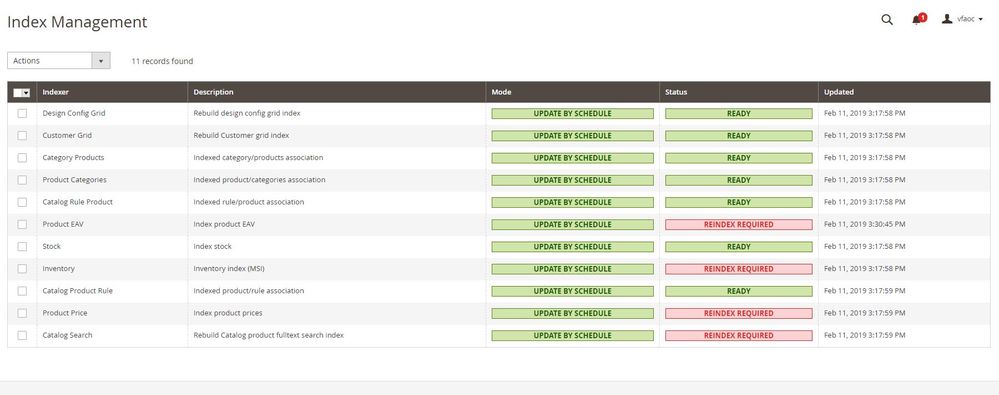Tick the Design Config Grid checkbox
The height and width of the screenshot is (395, 999).
tap(22, 113)
